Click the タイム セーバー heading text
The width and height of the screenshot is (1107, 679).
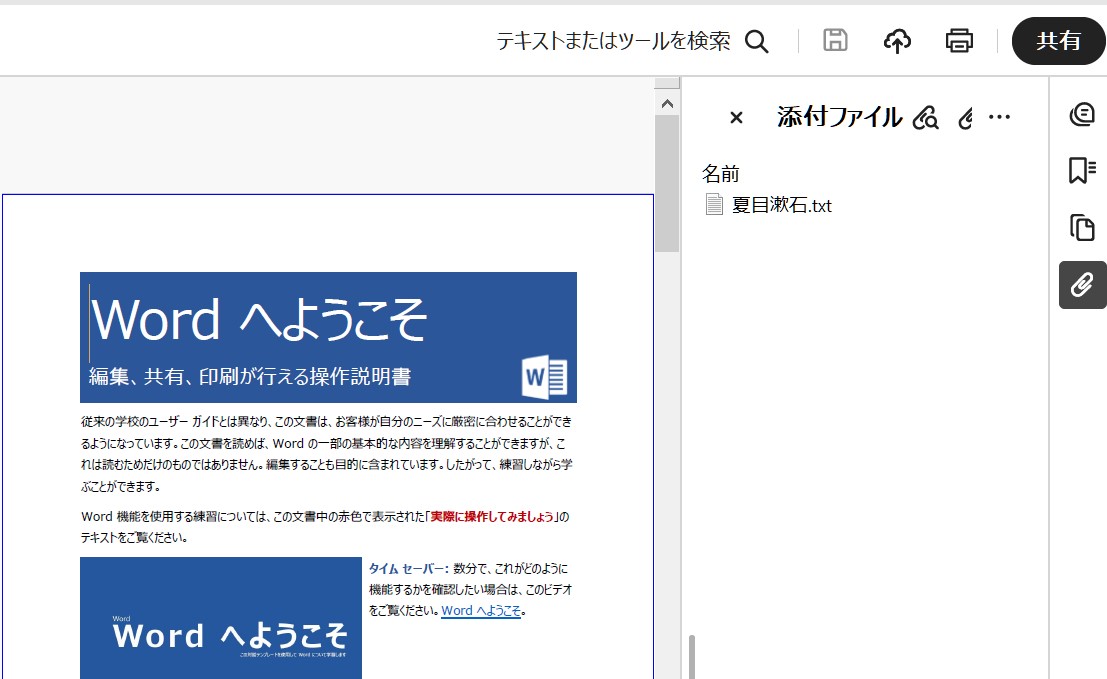point(408,569)
